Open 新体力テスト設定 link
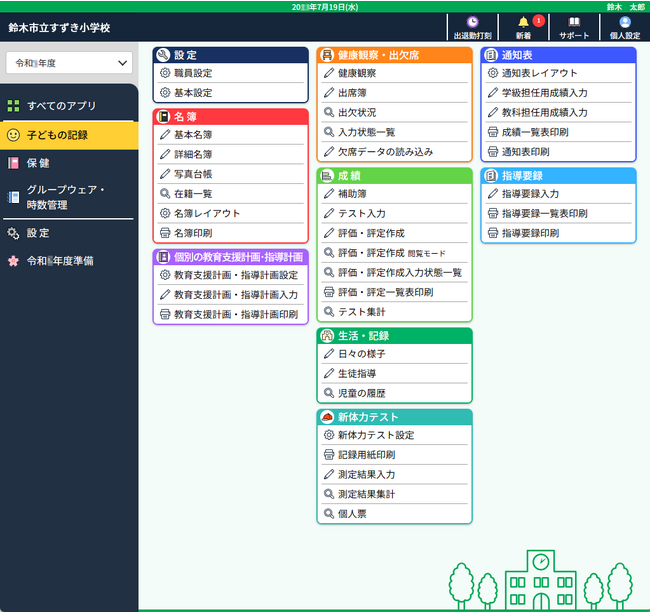 click(375, 435)
